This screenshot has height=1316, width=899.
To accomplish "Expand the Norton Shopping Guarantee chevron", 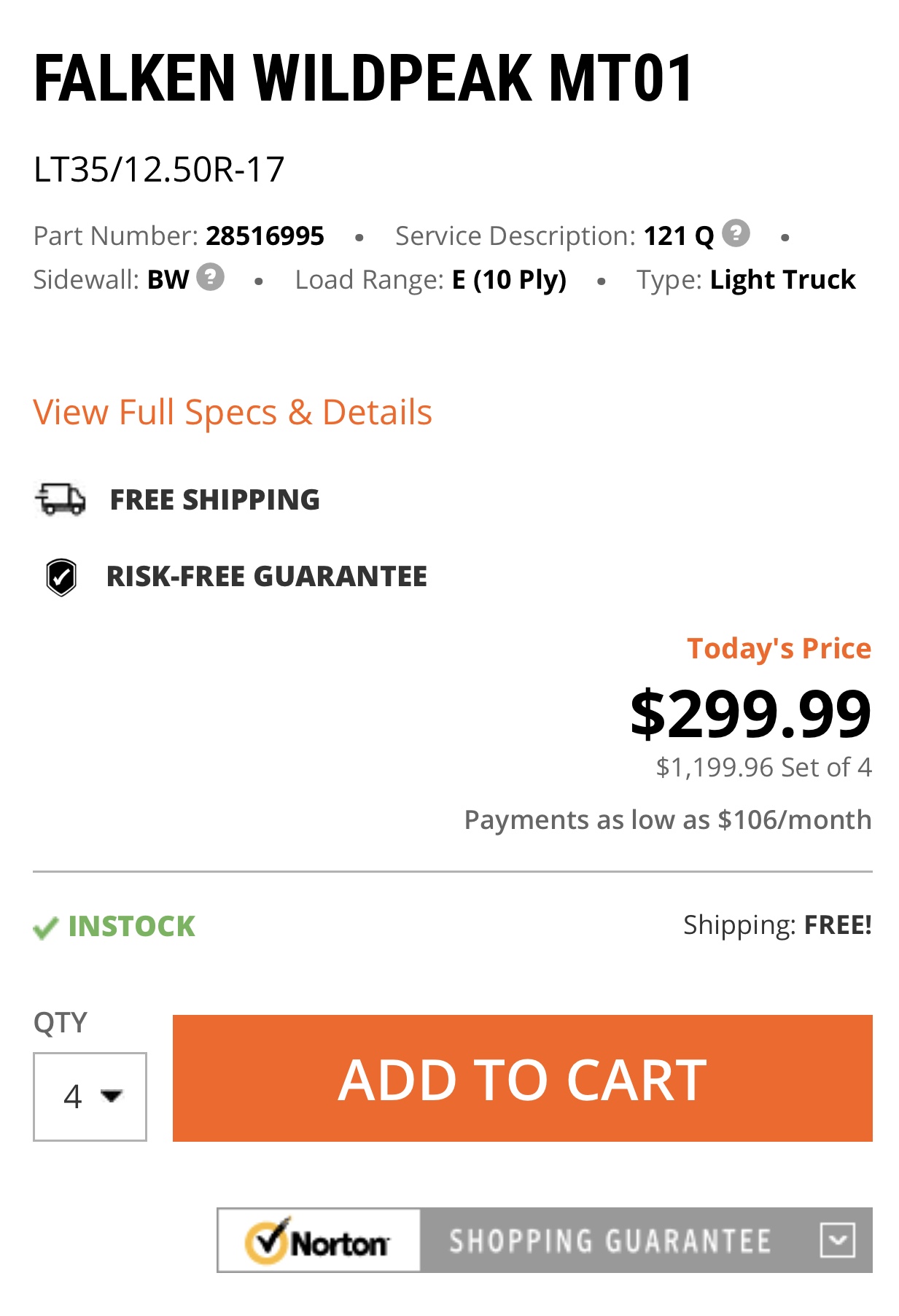I will coord(837,1240).
